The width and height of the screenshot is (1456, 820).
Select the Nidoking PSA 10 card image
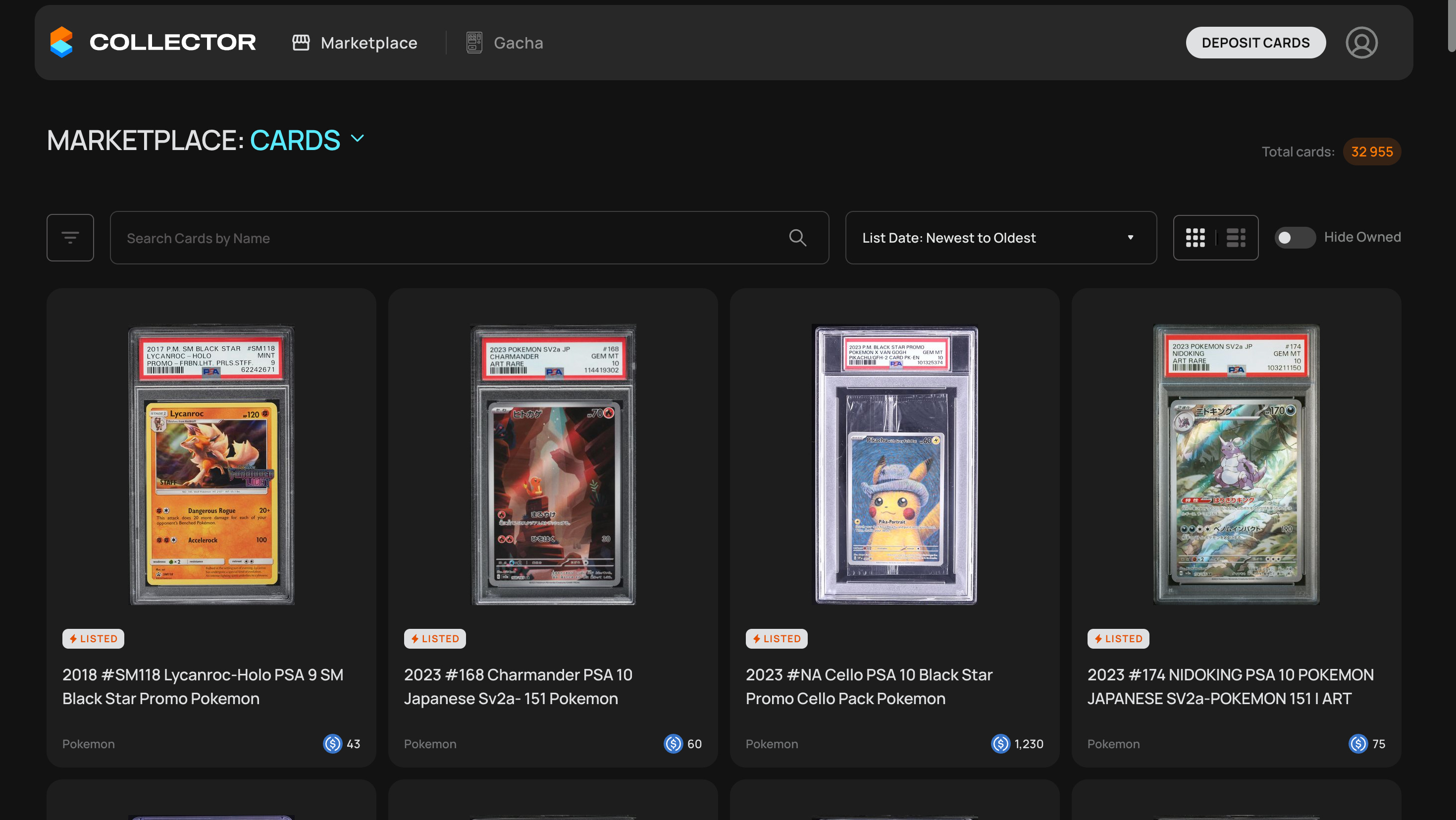pyautogui.click(x=1236, y=464)
